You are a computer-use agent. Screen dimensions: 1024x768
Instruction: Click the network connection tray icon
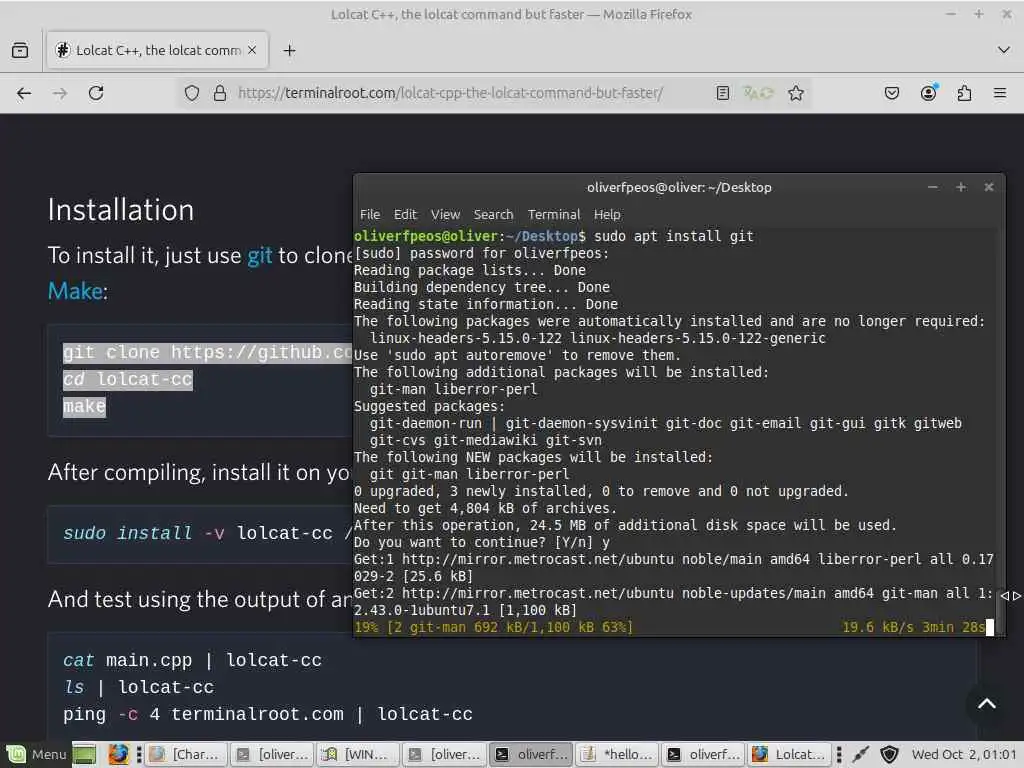pos(861,754)
